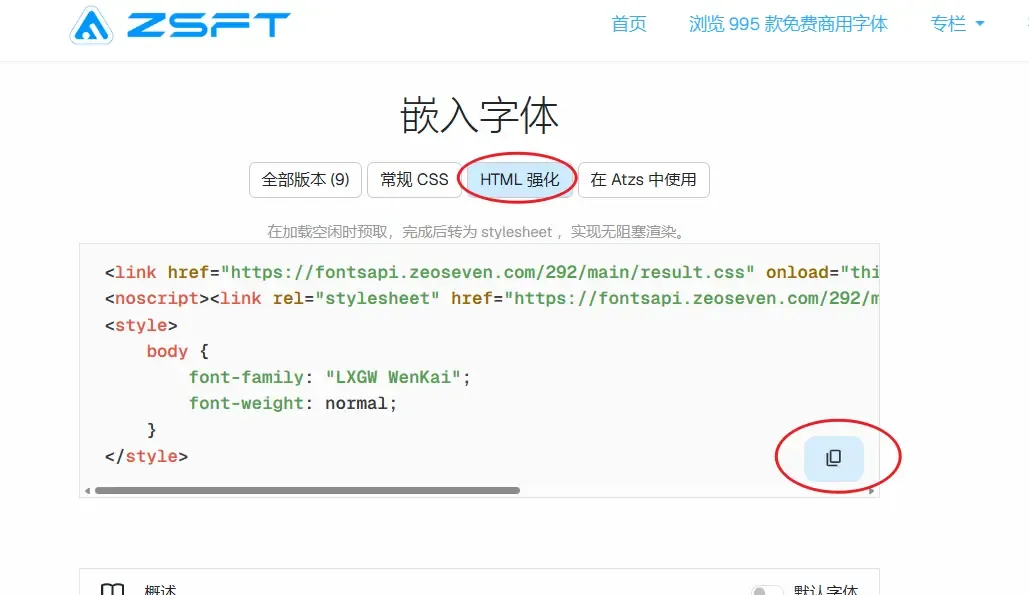Click the right arrow of the code scrollbar
Viewport: 1029px width, 595px height.
[x=873, y=490]
